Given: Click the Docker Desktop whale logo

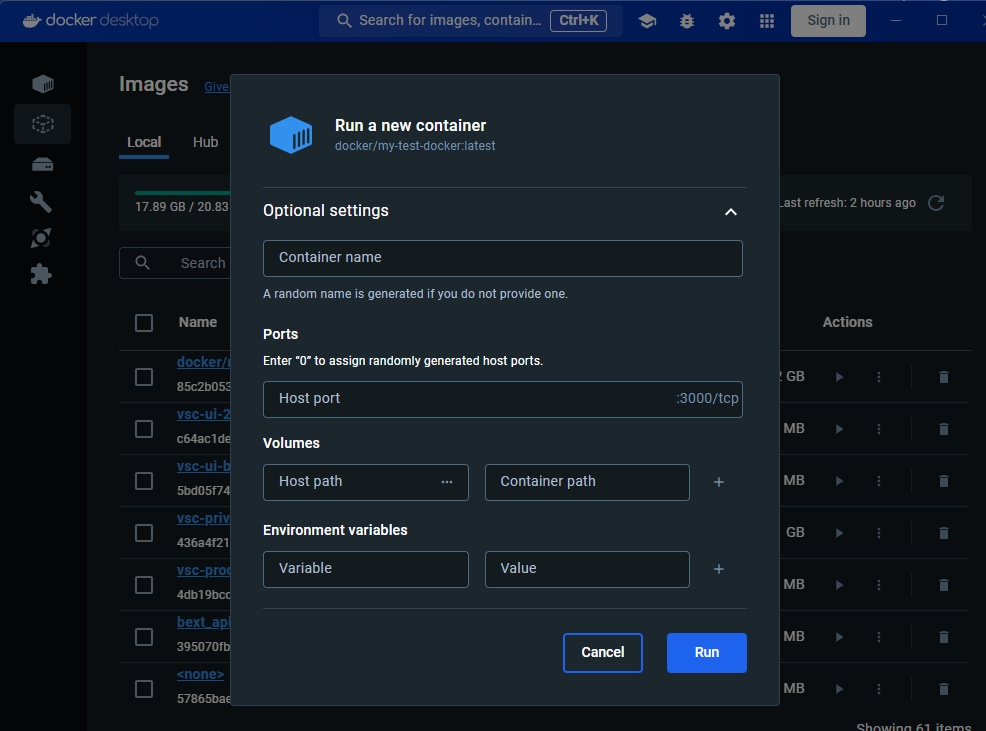Looking at the screenshot, I should 32,21.
